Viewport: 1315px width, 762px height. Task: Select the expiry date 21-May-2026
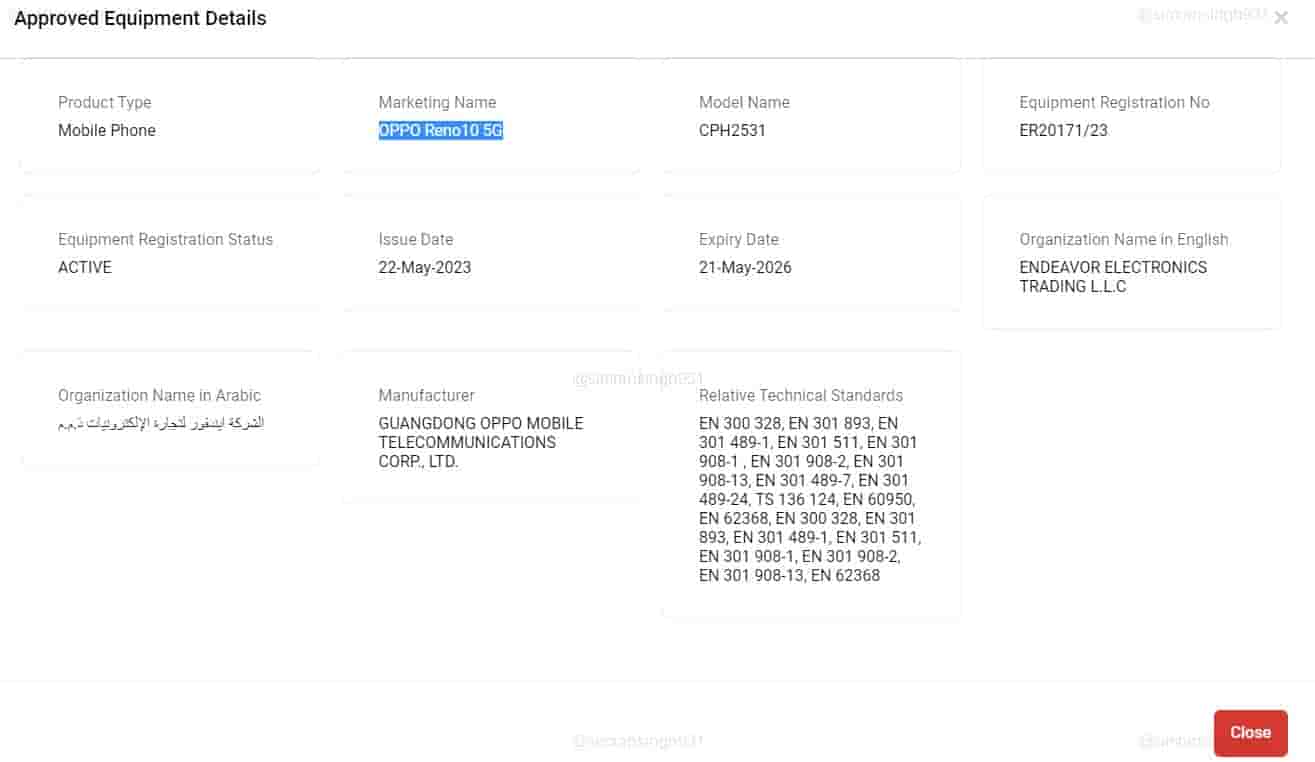[x=745, y=267]
